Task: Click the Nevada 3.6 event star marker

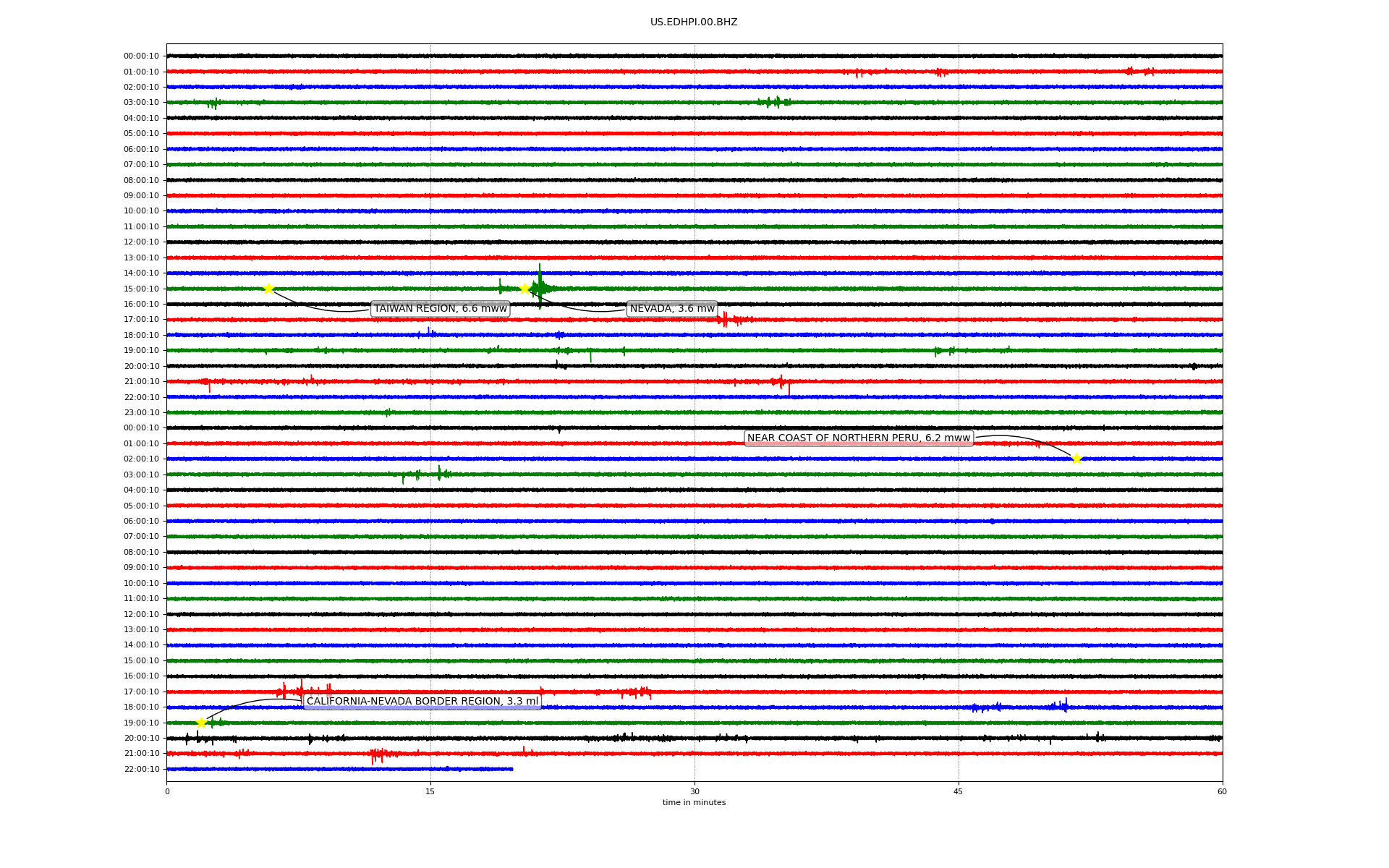Action: click(525, 289)
